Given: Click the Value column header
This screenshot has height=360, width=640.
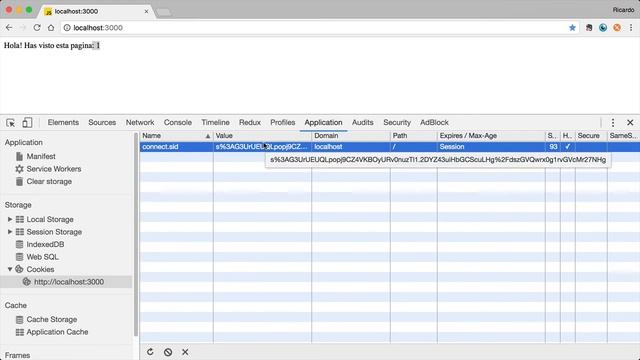Looking at the screenshot, I should coord(262,136).
